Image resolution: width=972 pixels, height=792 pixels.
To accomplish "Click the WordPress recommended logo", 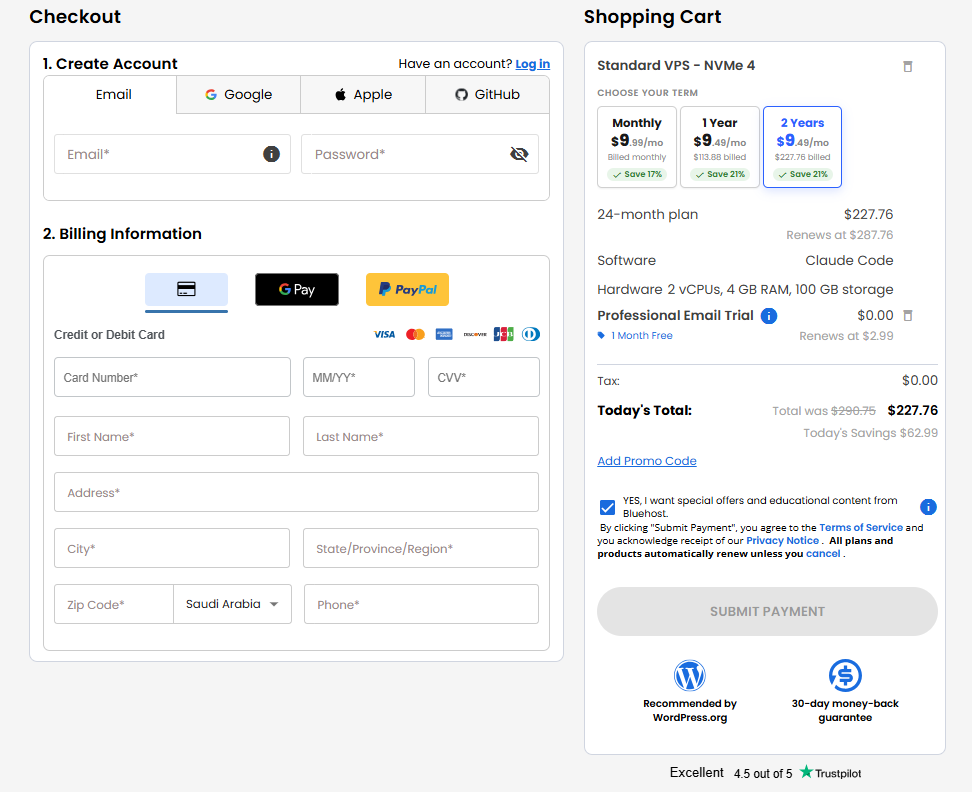I will pyautogui.click(x=689, y=675).
